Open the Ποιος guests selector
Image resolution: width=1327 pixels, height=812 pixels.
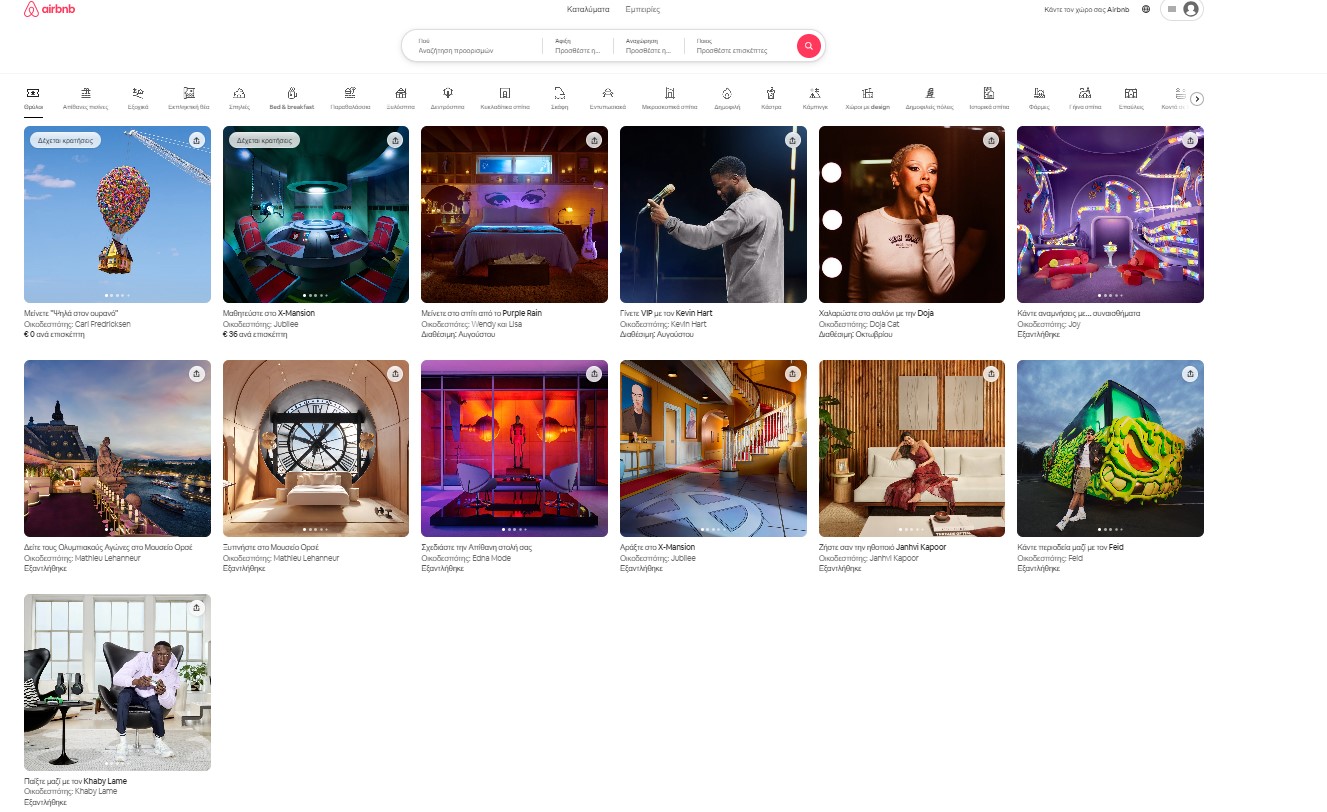click(741, 45)
